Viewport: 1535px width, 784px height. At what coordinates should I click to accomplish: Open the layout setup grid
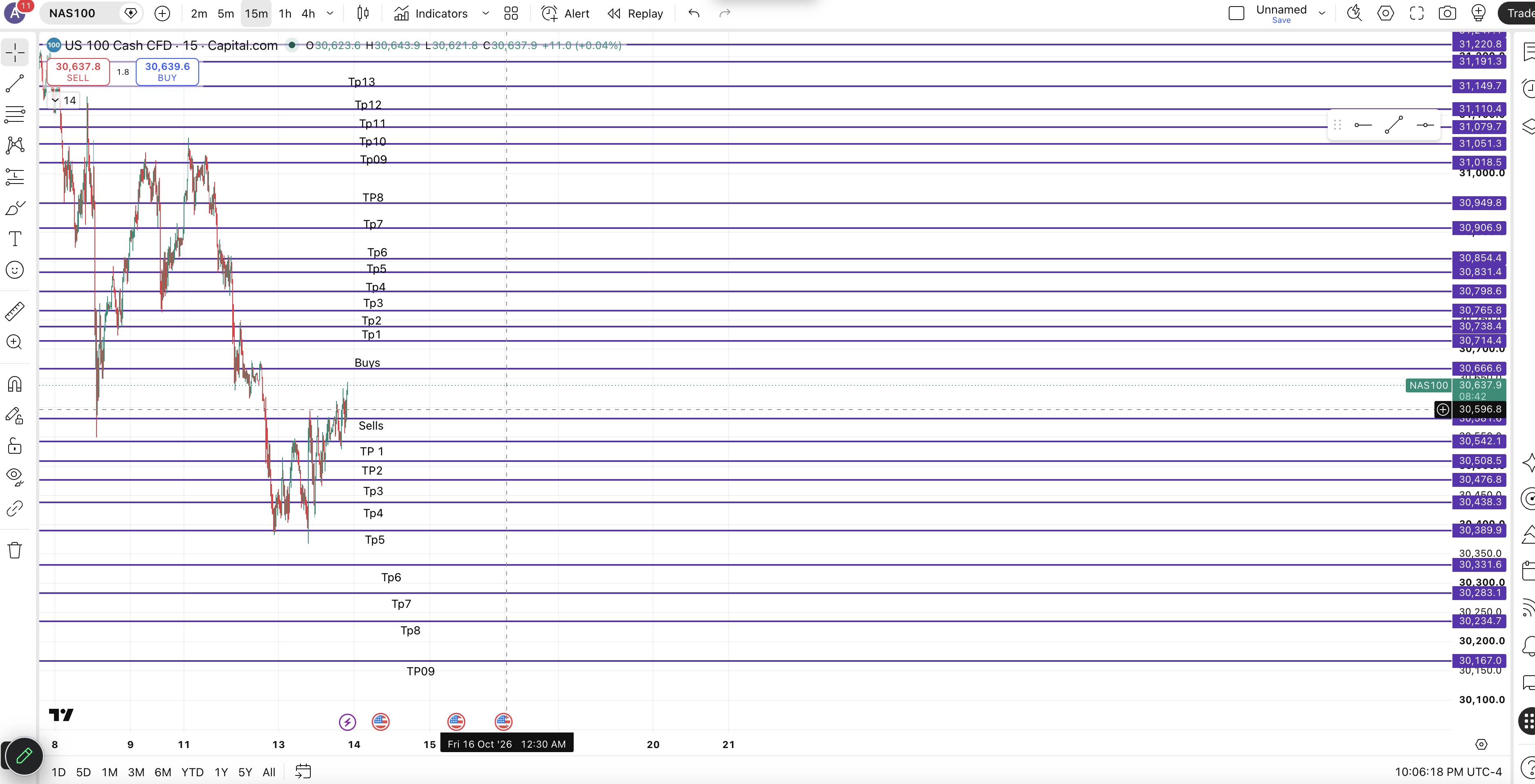[x=511, y=14]
